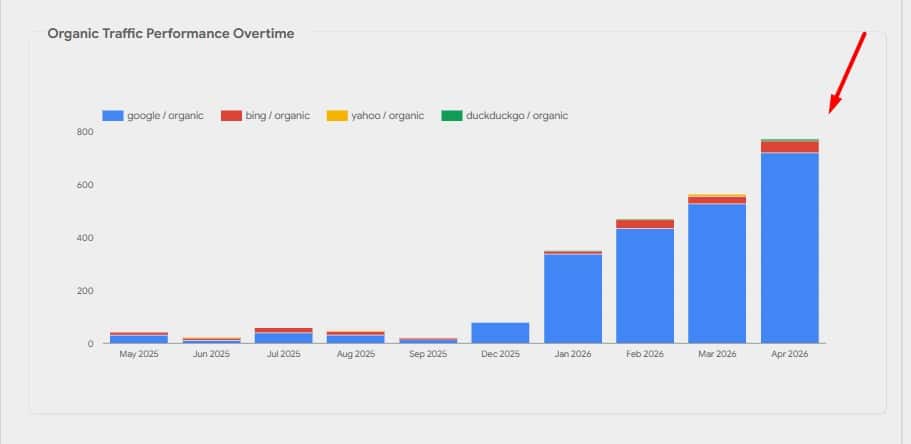This screenshot has height=444, width=911.
Task: Click the red bing segment of Feb 2026
Action: 645,224
